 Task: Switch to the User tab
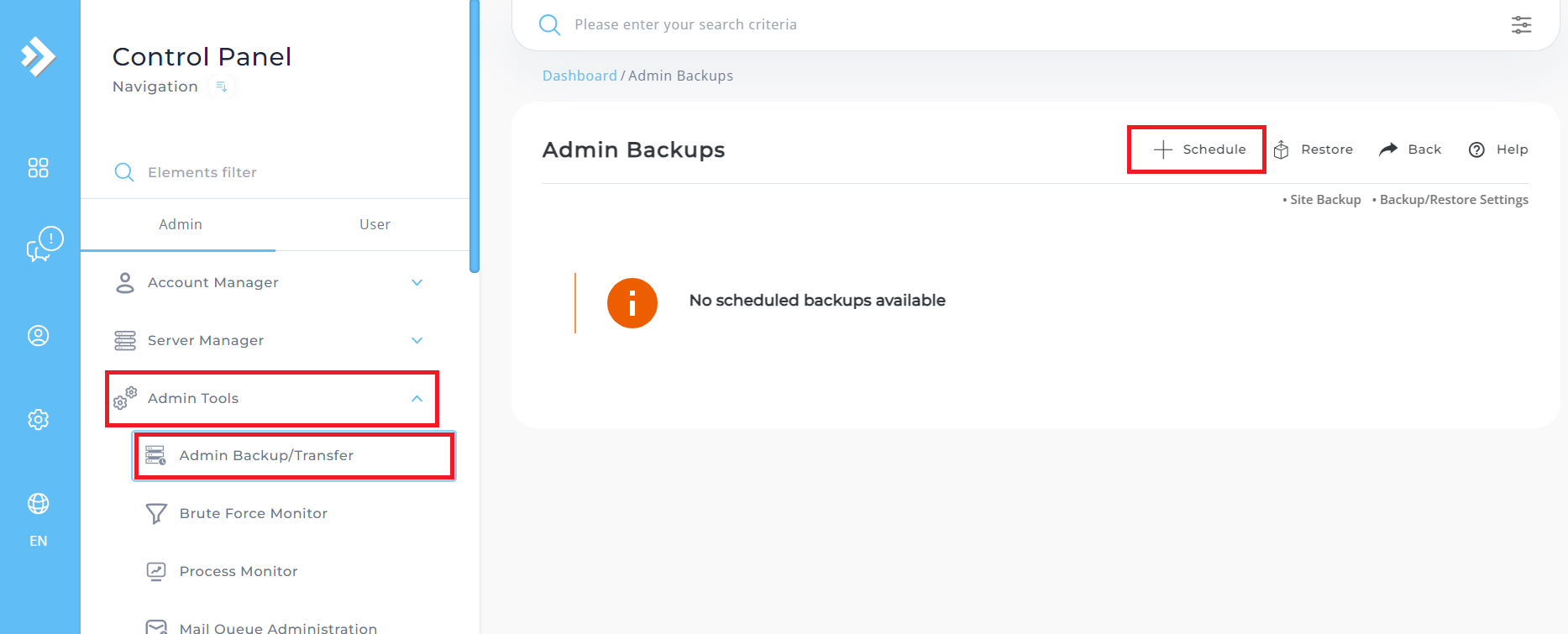375,224
